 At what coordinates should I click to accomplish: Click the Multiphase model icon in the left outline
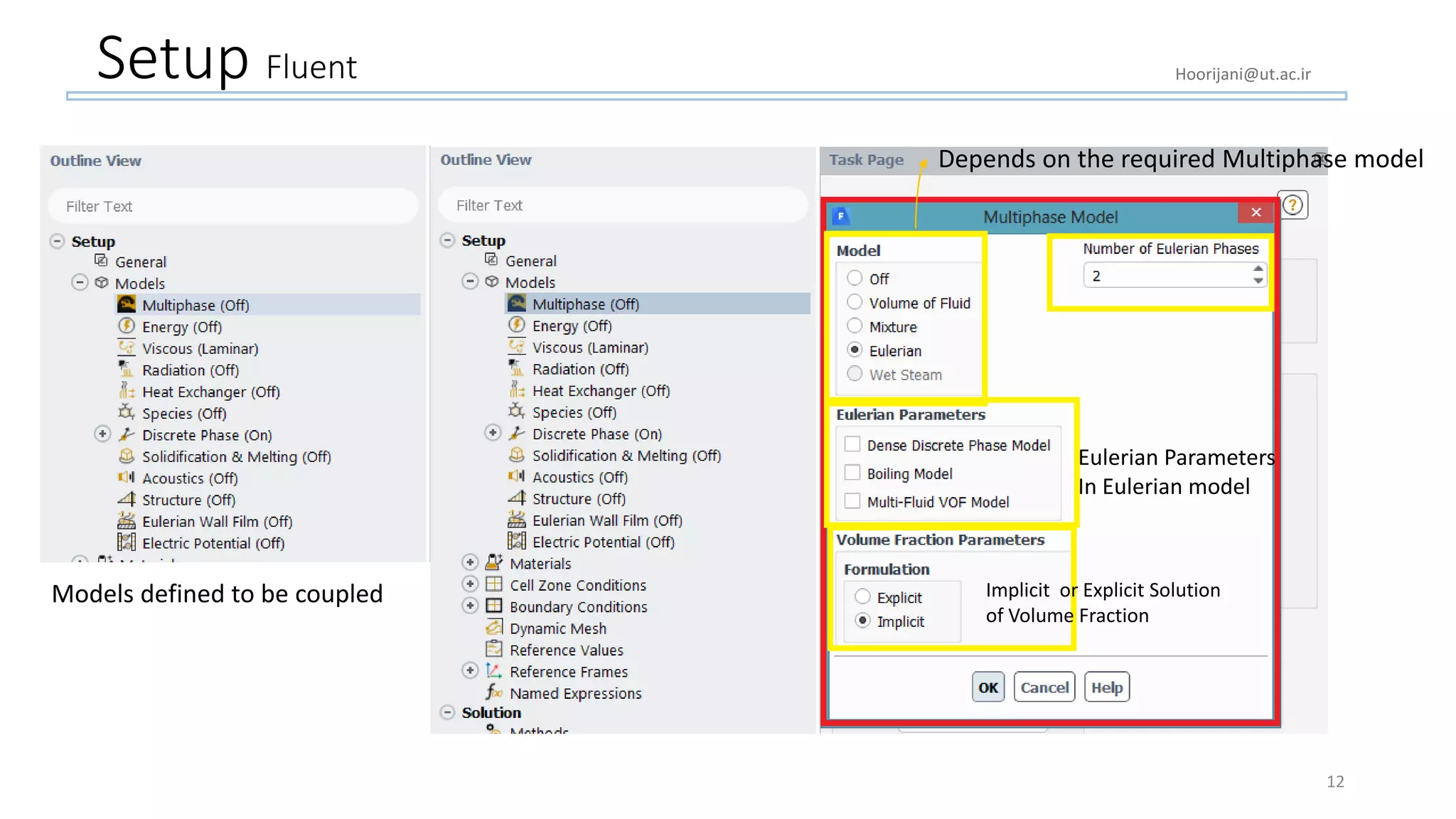tap(127, 304)
